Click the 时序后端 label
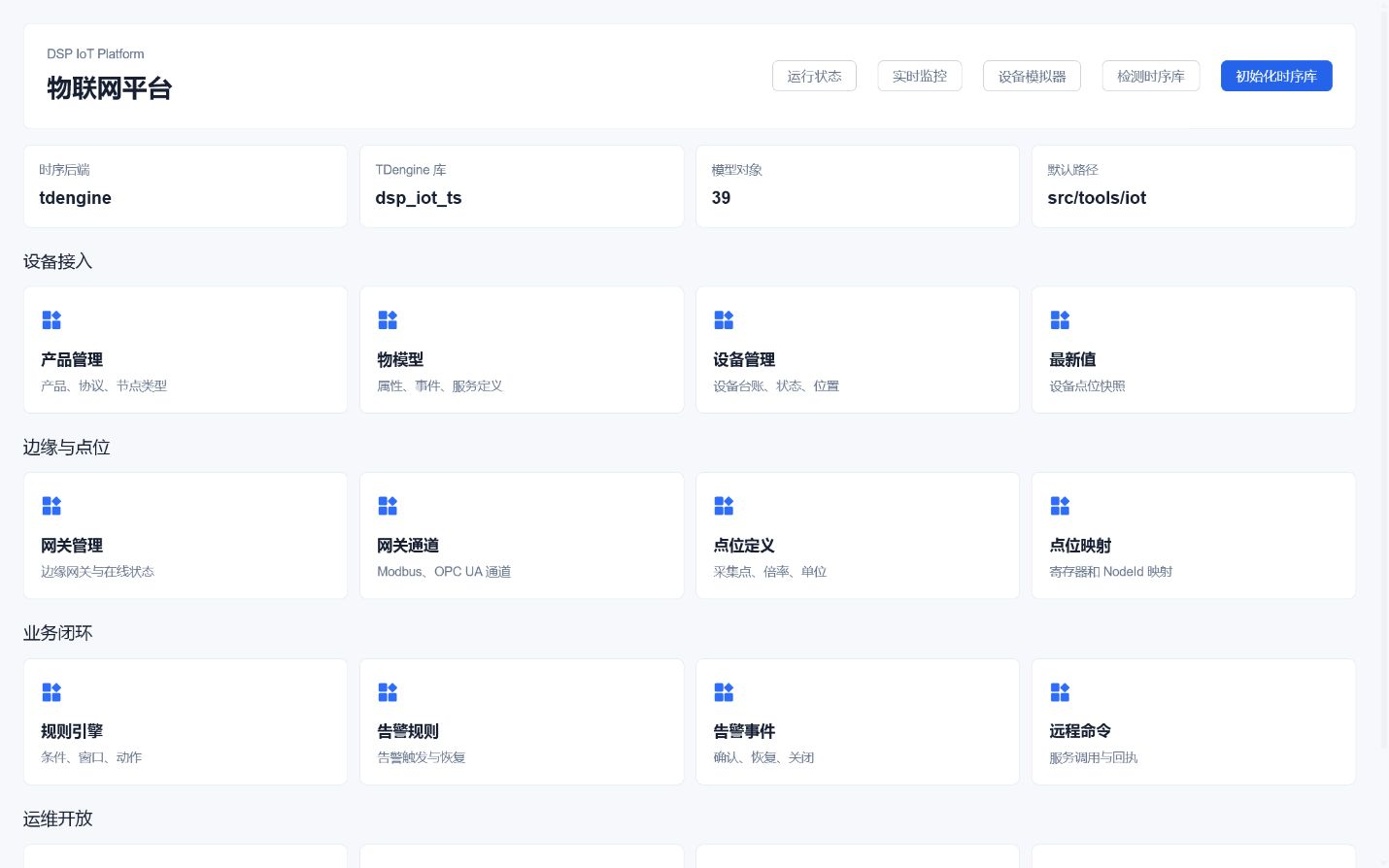 click(64, 170)
